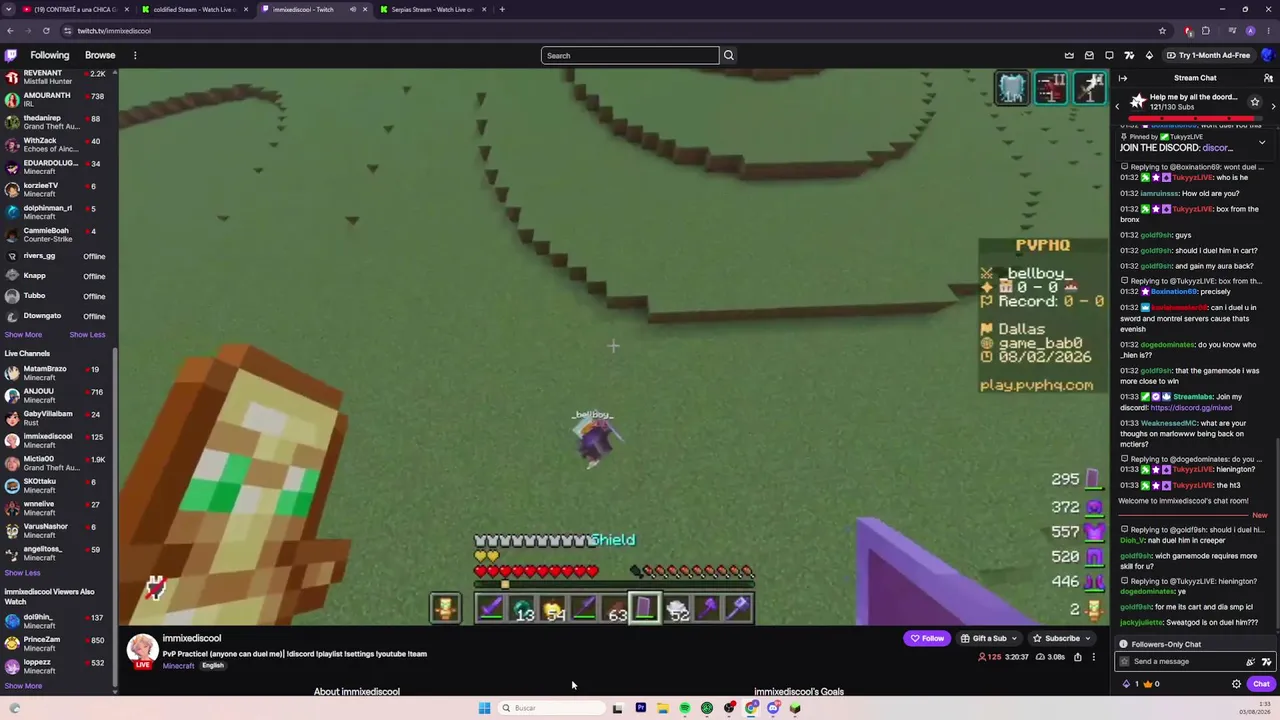The width and height of the screenshot is (1280, 720).
Task: Bookmark this page with the star icon
Action: (1162, 31)
